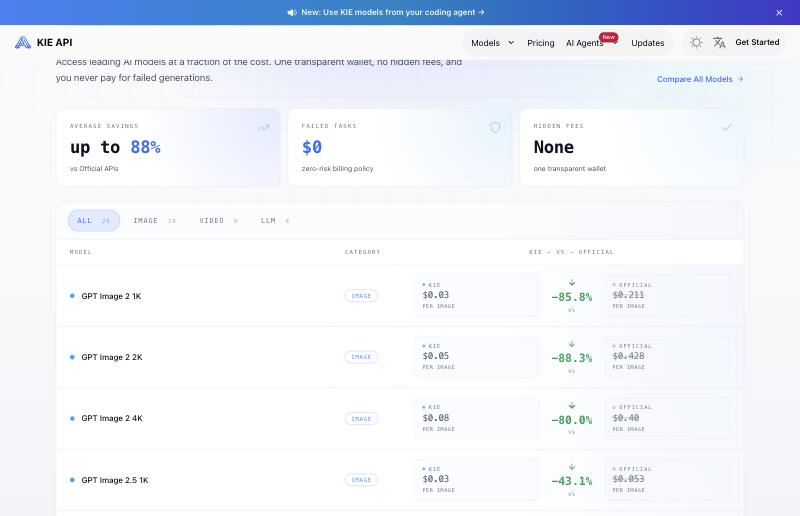800x516 pixels.
Task: Click the New badge on AI Agents
Action: coord(608,37)
